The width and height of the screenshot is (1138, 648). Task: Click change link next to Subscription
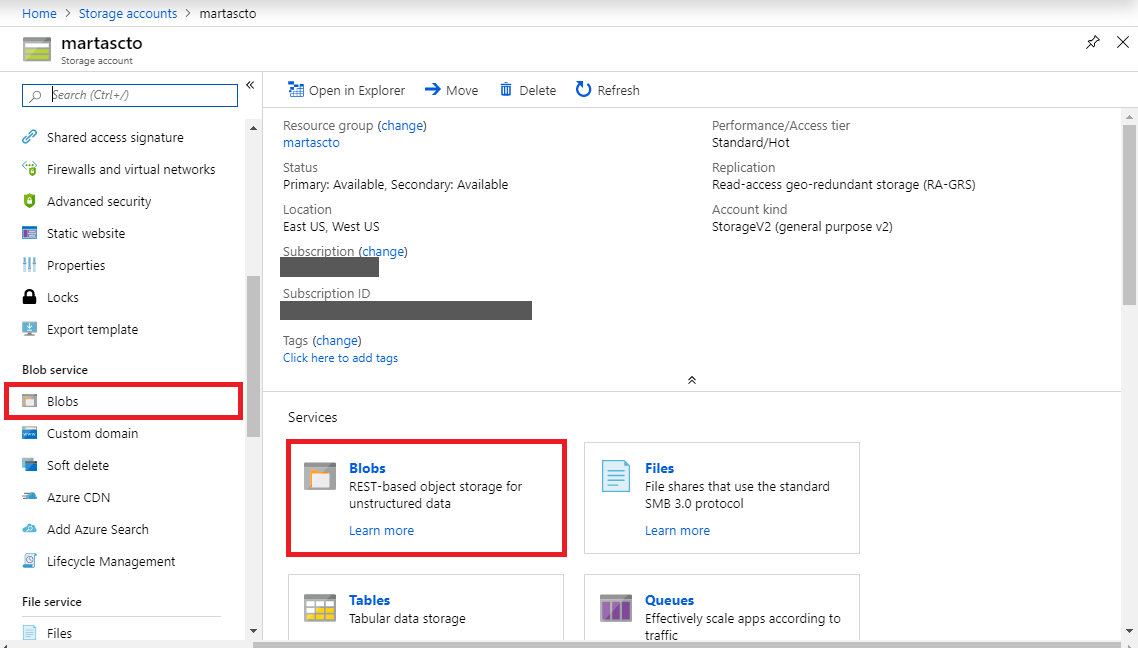pos(383,251)
